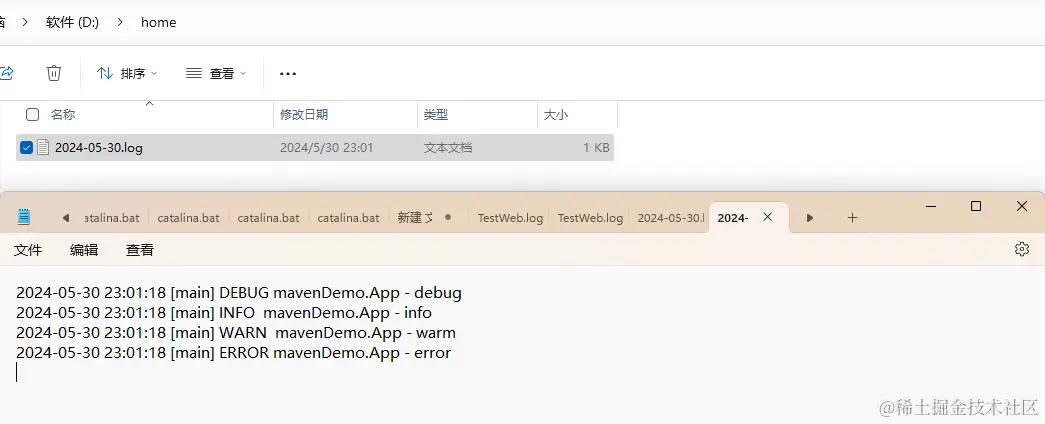Click the DEBUG log line text
Image resolution: width=1045 pixels, height=424 pixels.
(239, 293)
